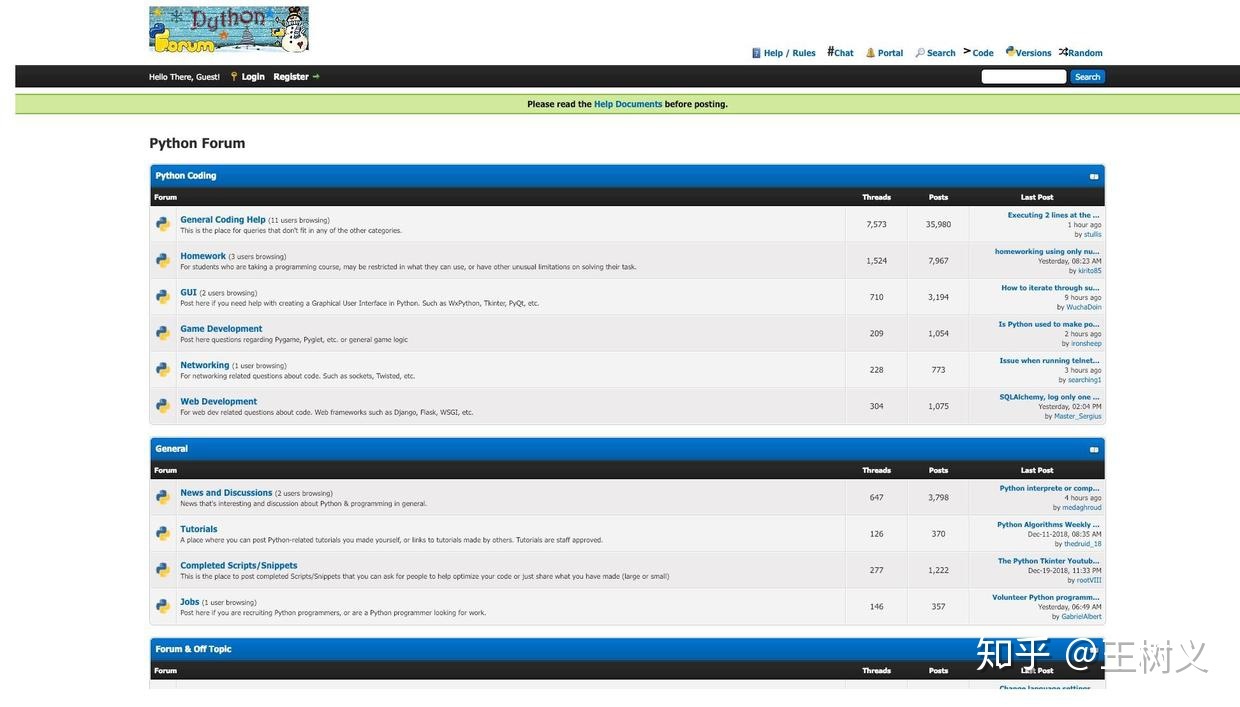Open the Web Development forum
The image size is (1240, 707).
click(219, 402)
